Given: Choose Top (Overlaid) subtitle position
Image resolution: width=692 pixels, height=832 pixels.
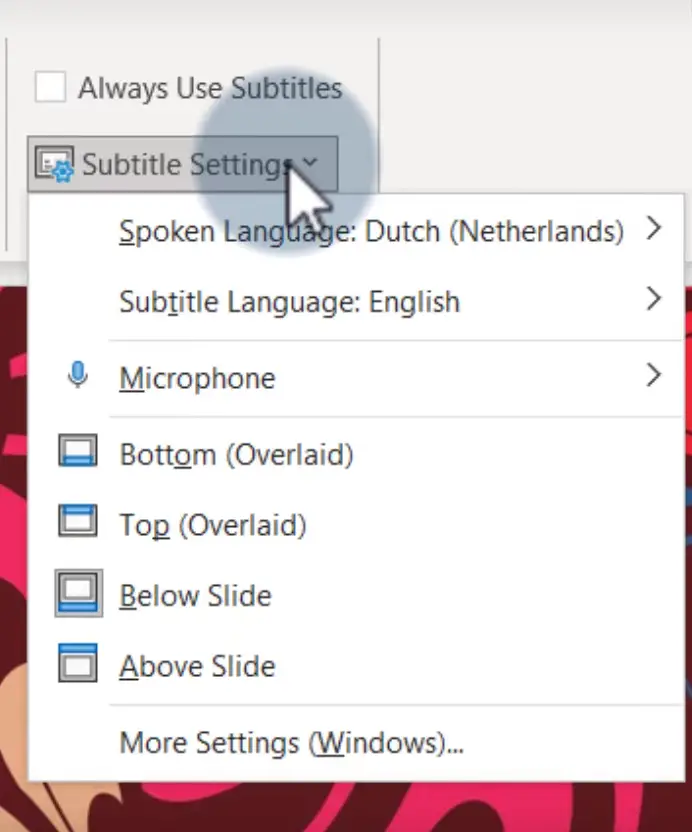Looking at the screenshot, I should (356, 525).
